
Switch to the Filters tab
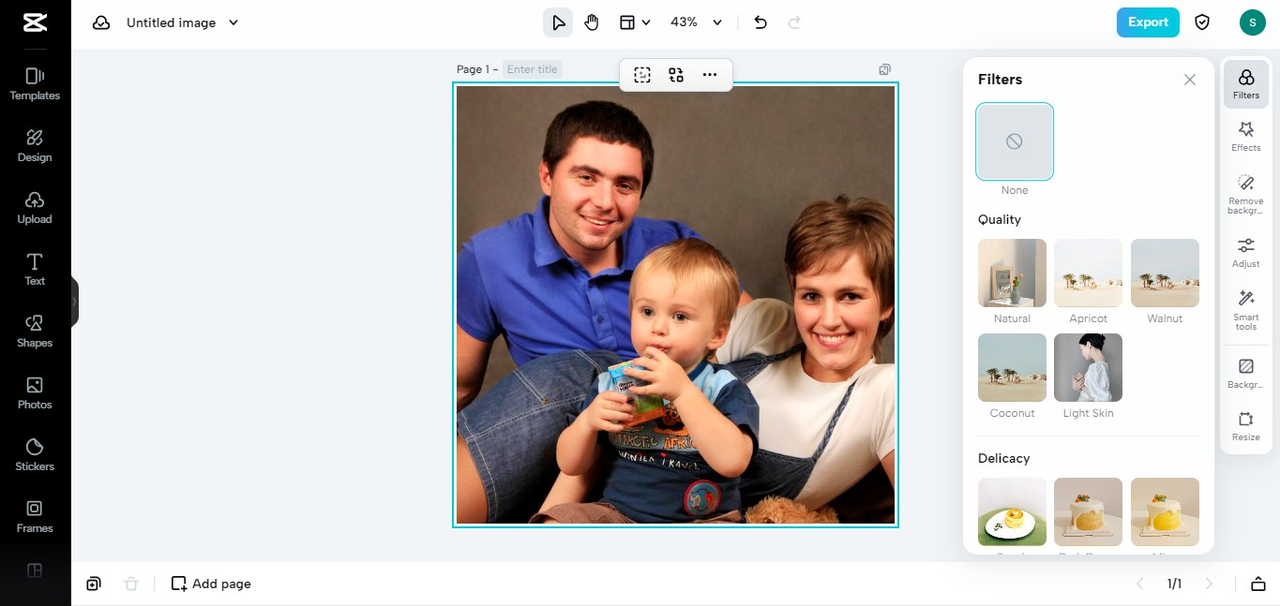1246,84
